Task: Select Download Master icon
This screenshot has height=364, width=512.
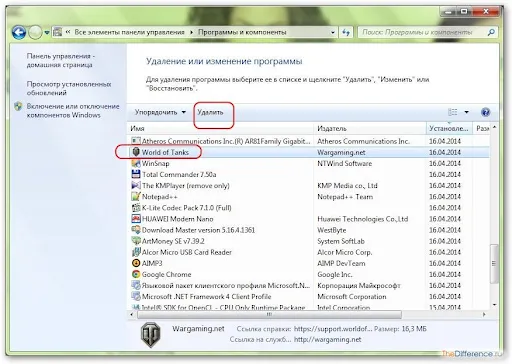Action: 136,230
